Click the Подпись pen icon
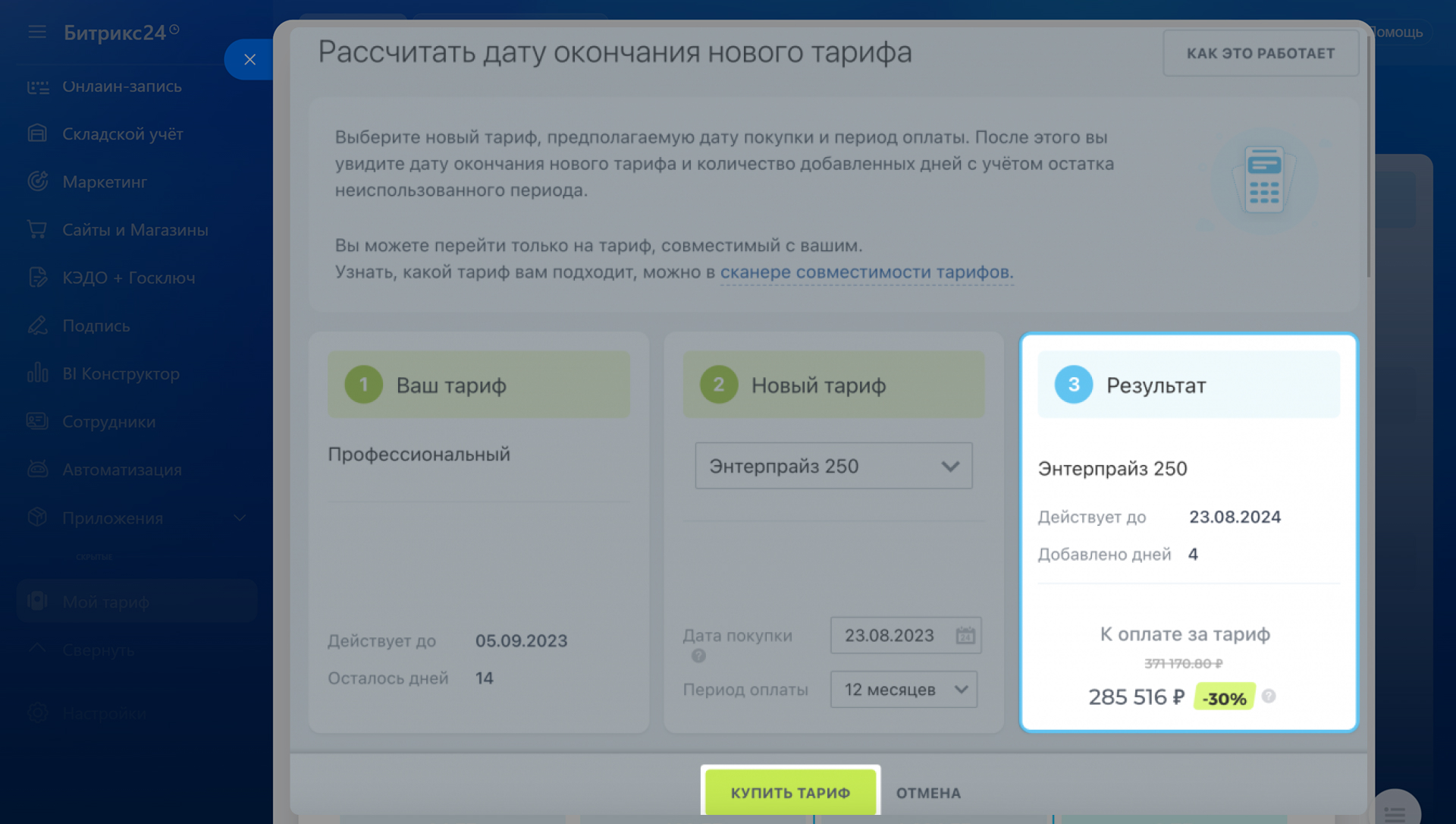The height and width of the screenshot is (824, 1456). (x=37, y=325)
